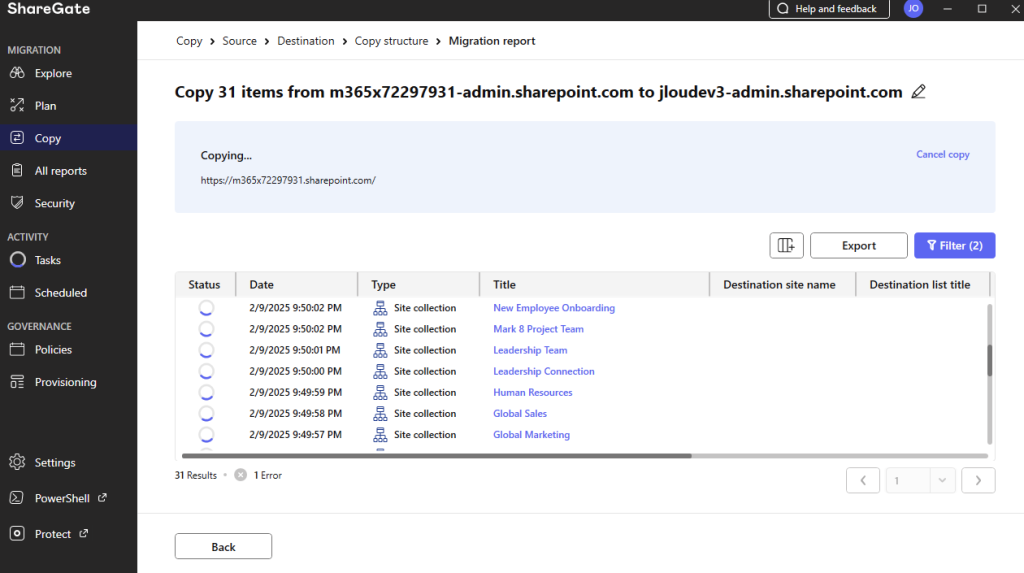1024x573 pixels.
Task: Click the source URL under Copying
Action: tap(288, 180)
